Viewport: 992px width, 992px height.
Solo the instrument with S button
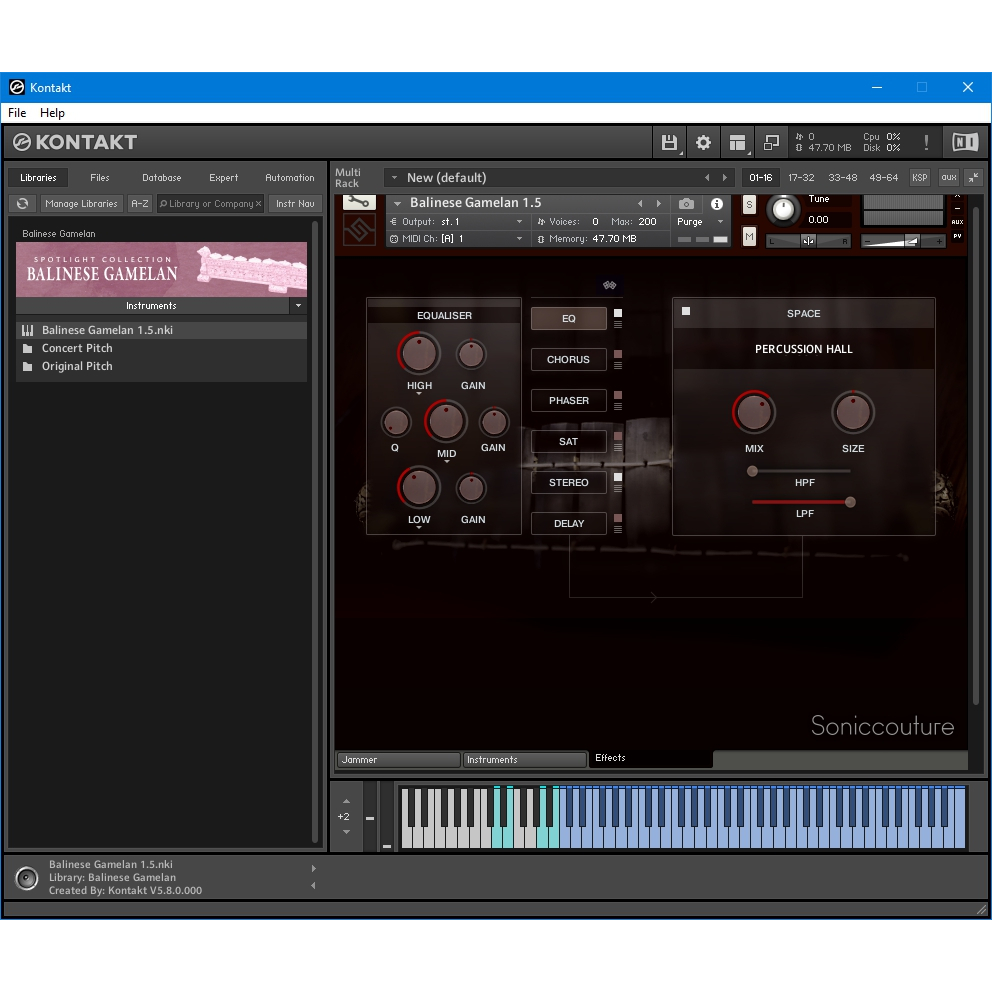click(x=749, y=205)
